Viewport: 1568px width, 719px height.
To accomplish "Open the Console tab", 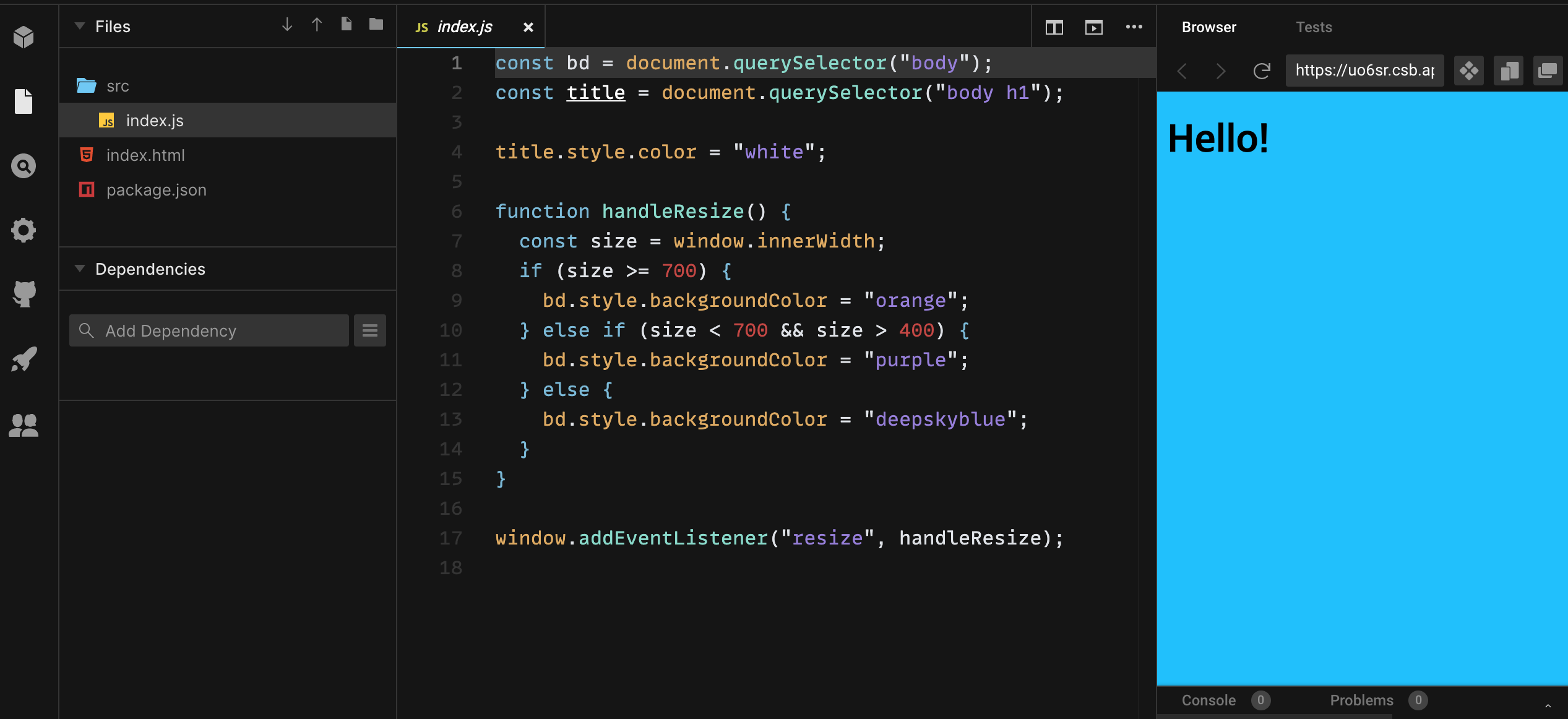I will pyautogui.click(x=1208, y=700).
